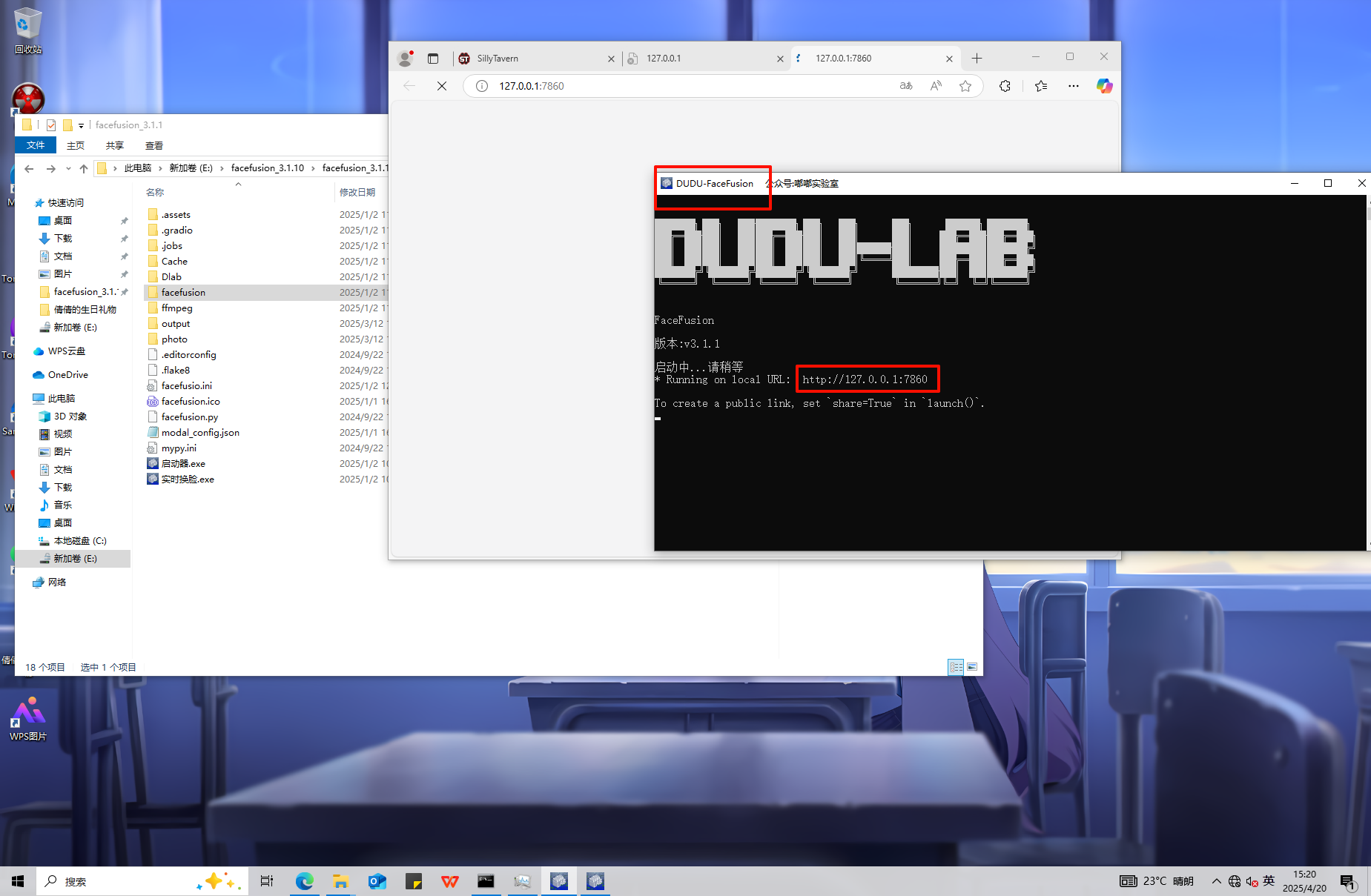Open the 文件 ribbon tab
This screenshot has width=1371, height=896.
[35, 145]
